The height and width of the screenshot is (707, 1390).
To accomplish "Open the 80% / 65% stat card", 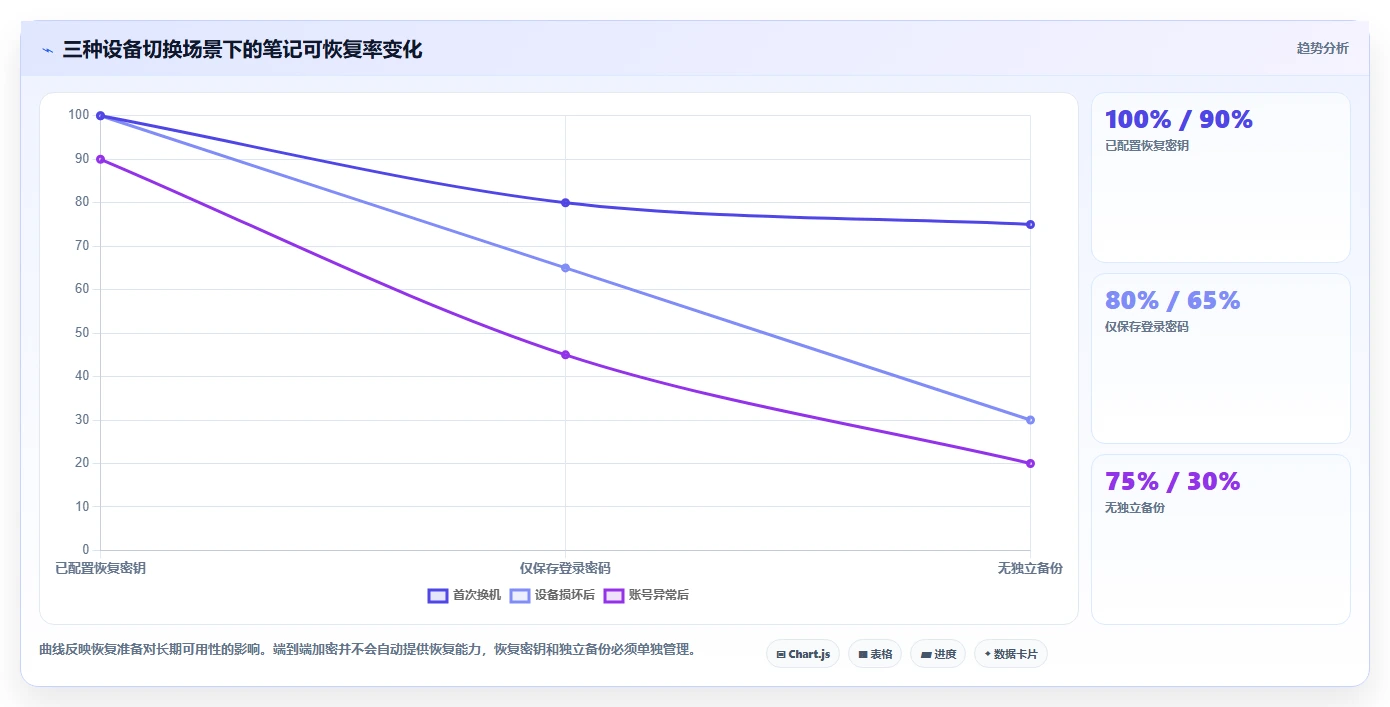I will [1221, 359].
